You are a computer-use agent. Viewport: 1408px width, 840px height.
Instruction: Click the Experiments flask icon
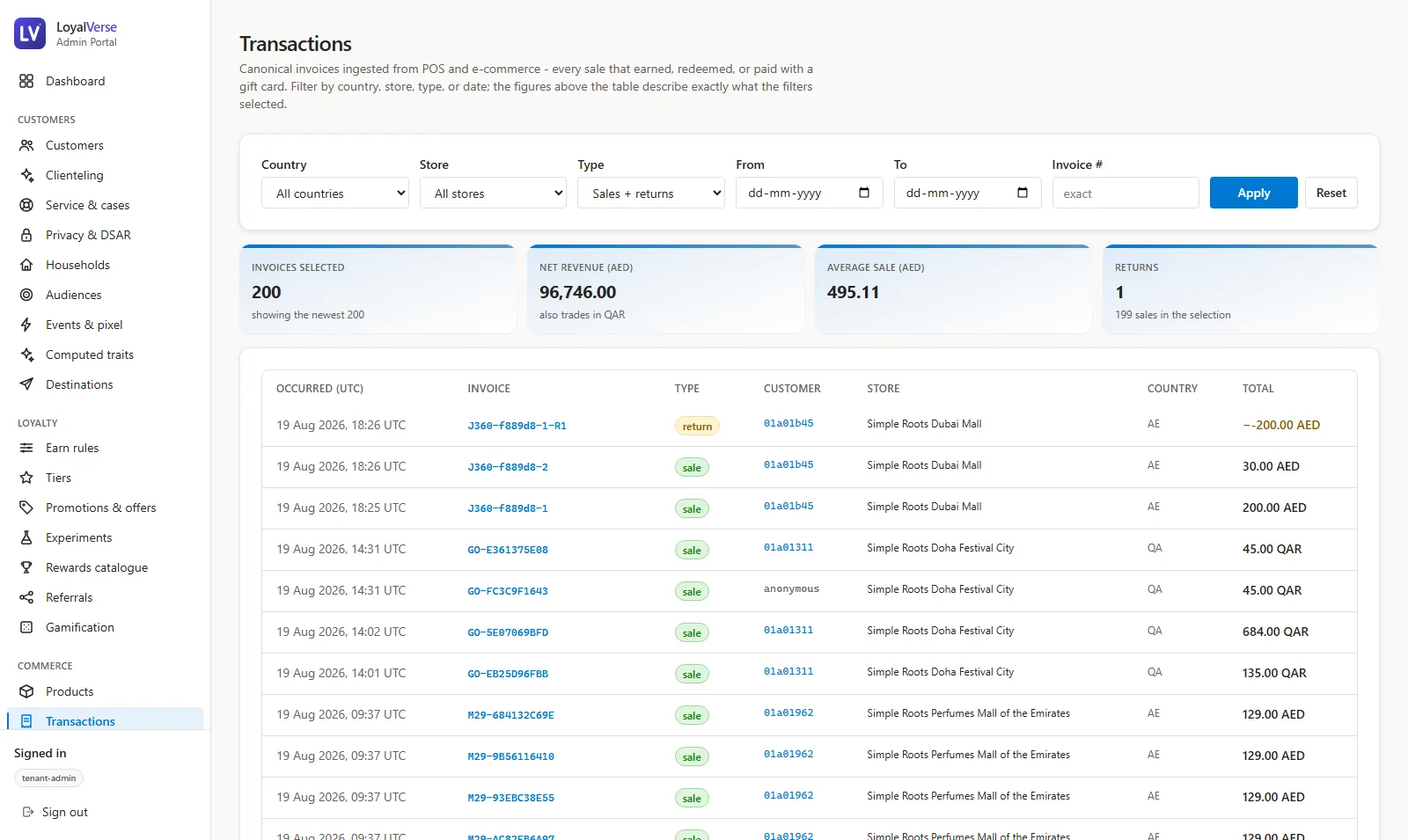point(26,537)
